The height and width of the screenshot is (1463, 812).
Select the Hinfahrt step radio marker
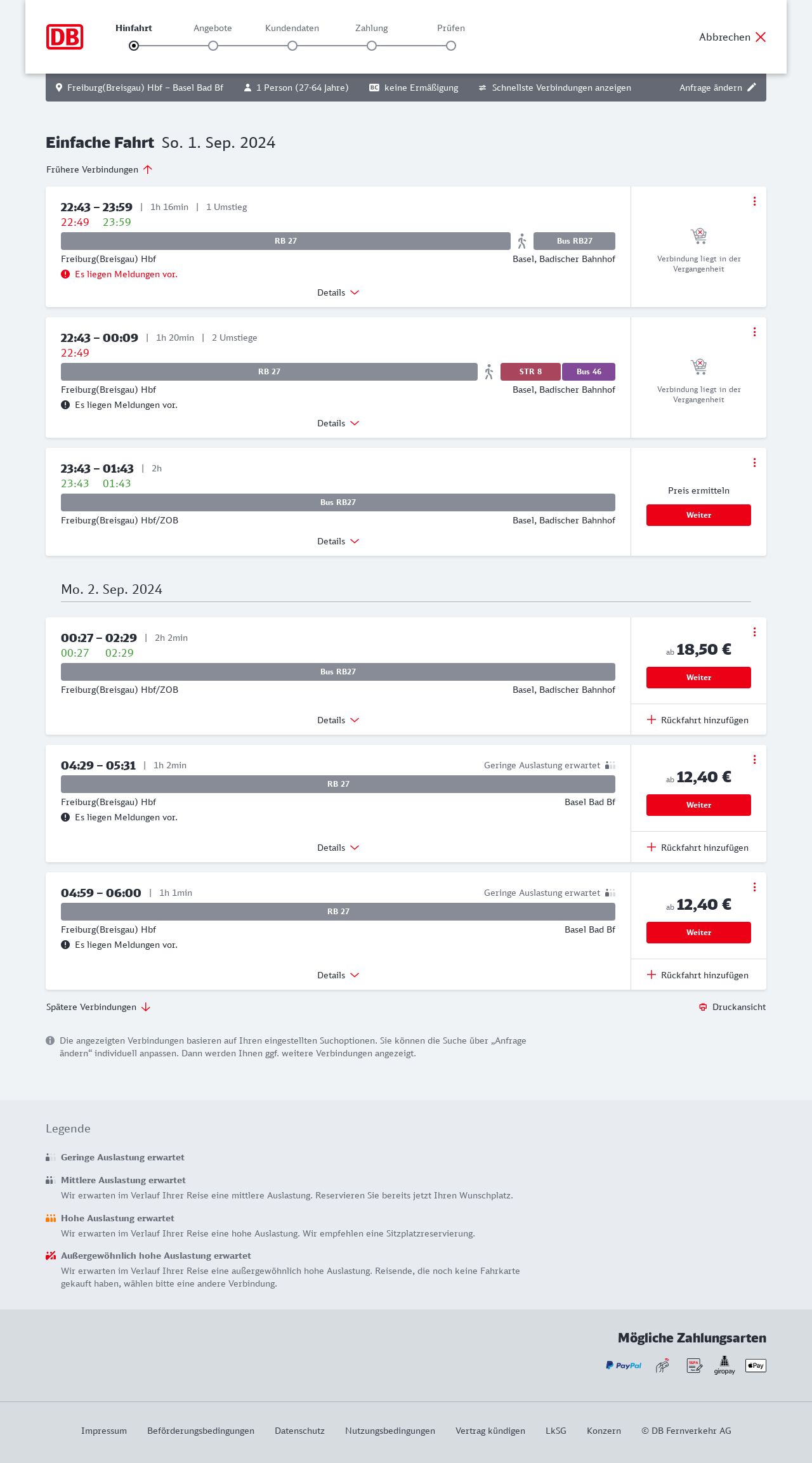134,46
